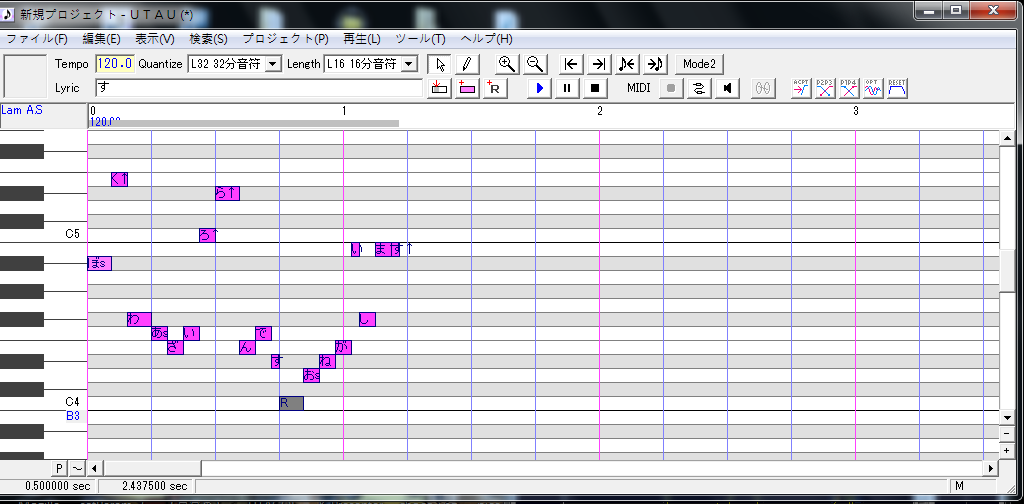Toggle Mode2 pitch editing
The height and width of the screenshot is (504, 1024).
699,64
